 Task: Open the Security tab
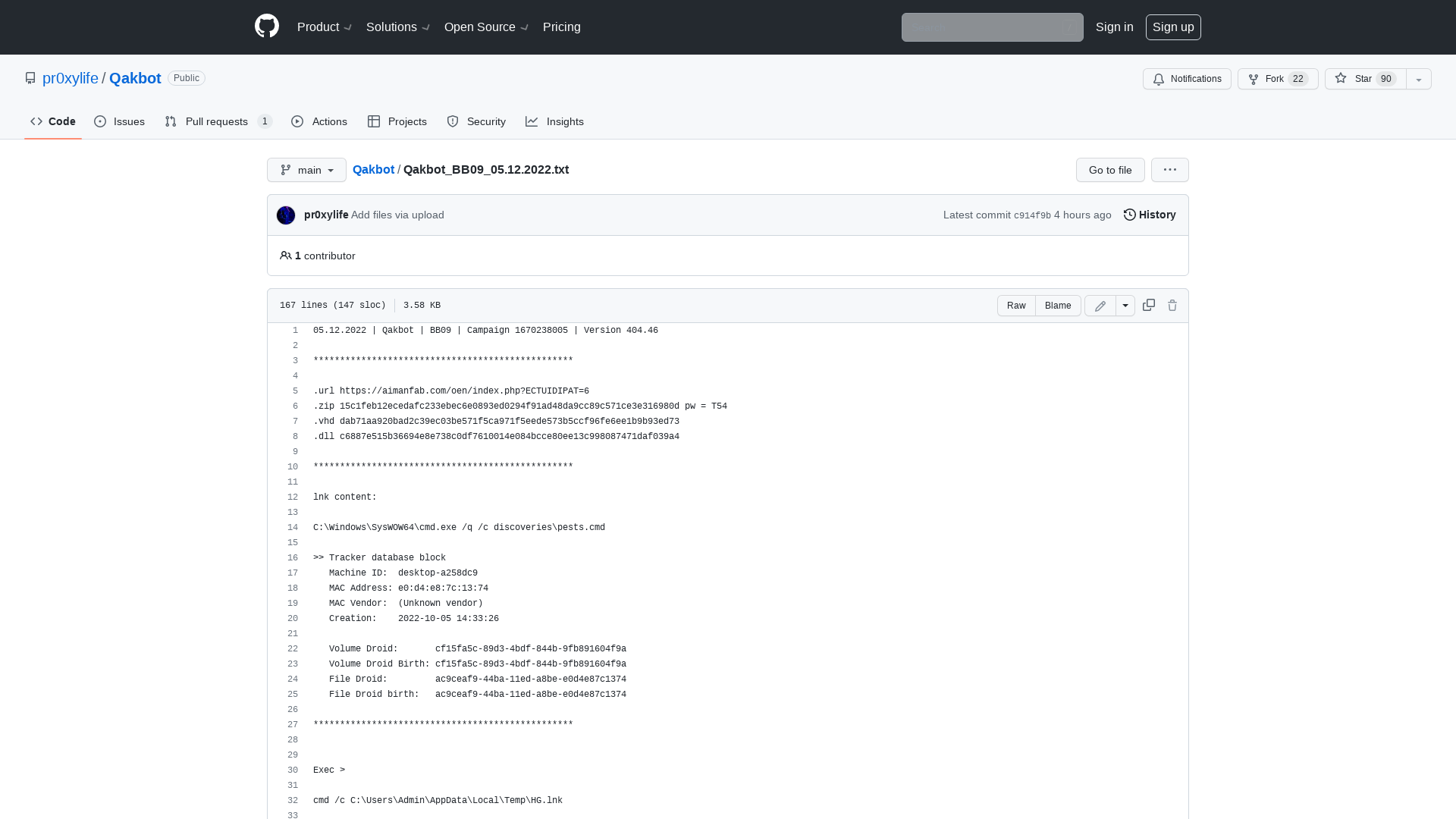tap(476, 121)
